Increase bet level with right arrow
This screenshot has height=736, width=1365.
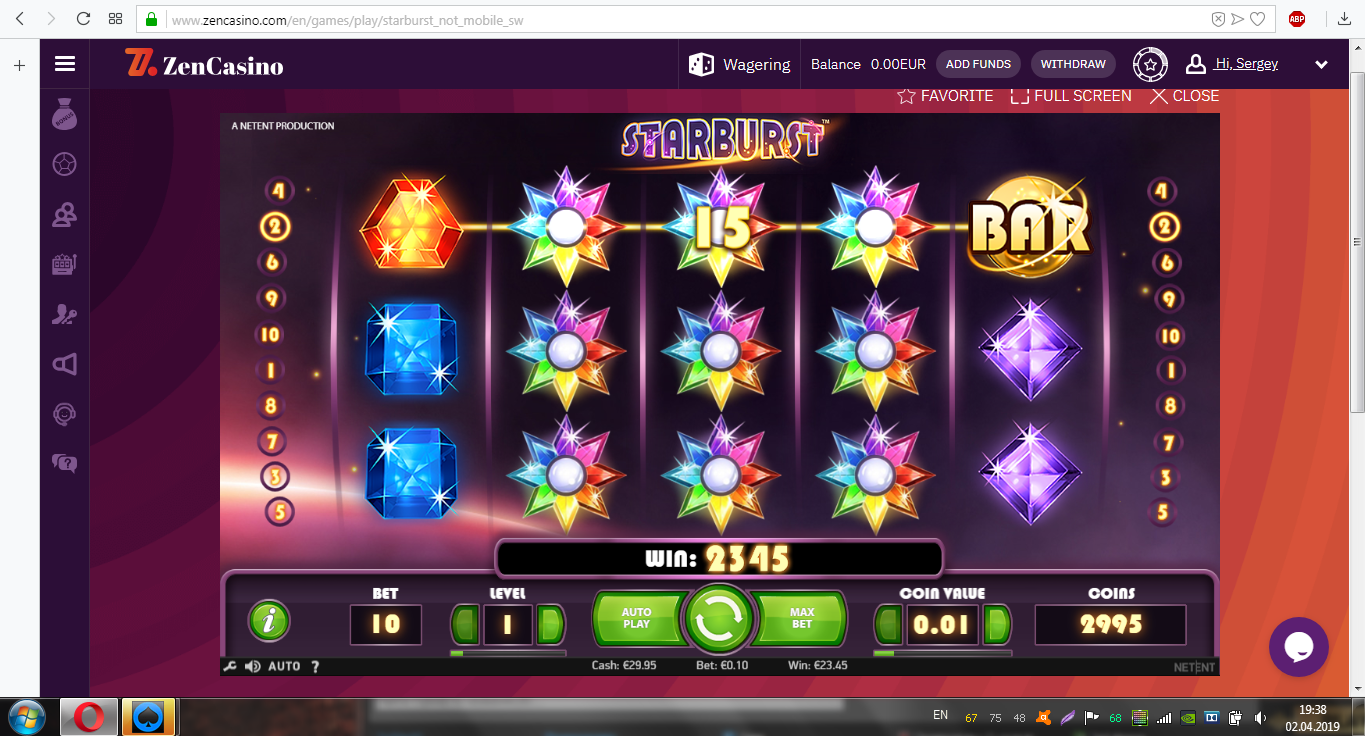(550, 625)
